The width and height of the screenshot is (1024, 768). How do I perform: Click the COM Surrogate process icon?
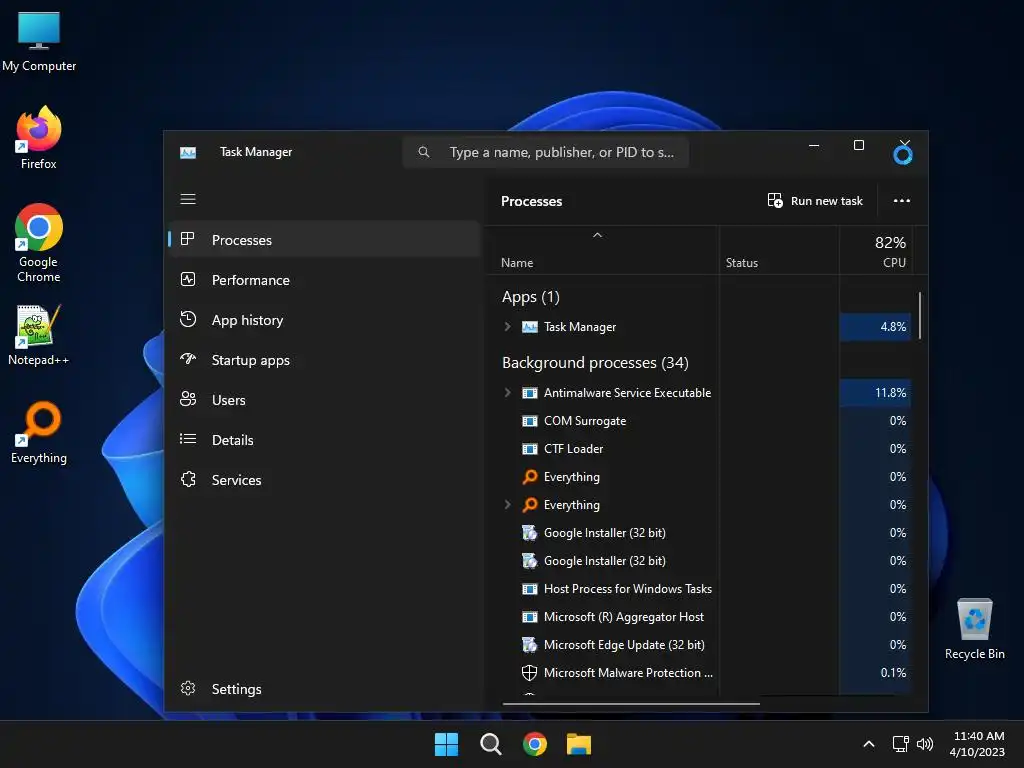530,421
